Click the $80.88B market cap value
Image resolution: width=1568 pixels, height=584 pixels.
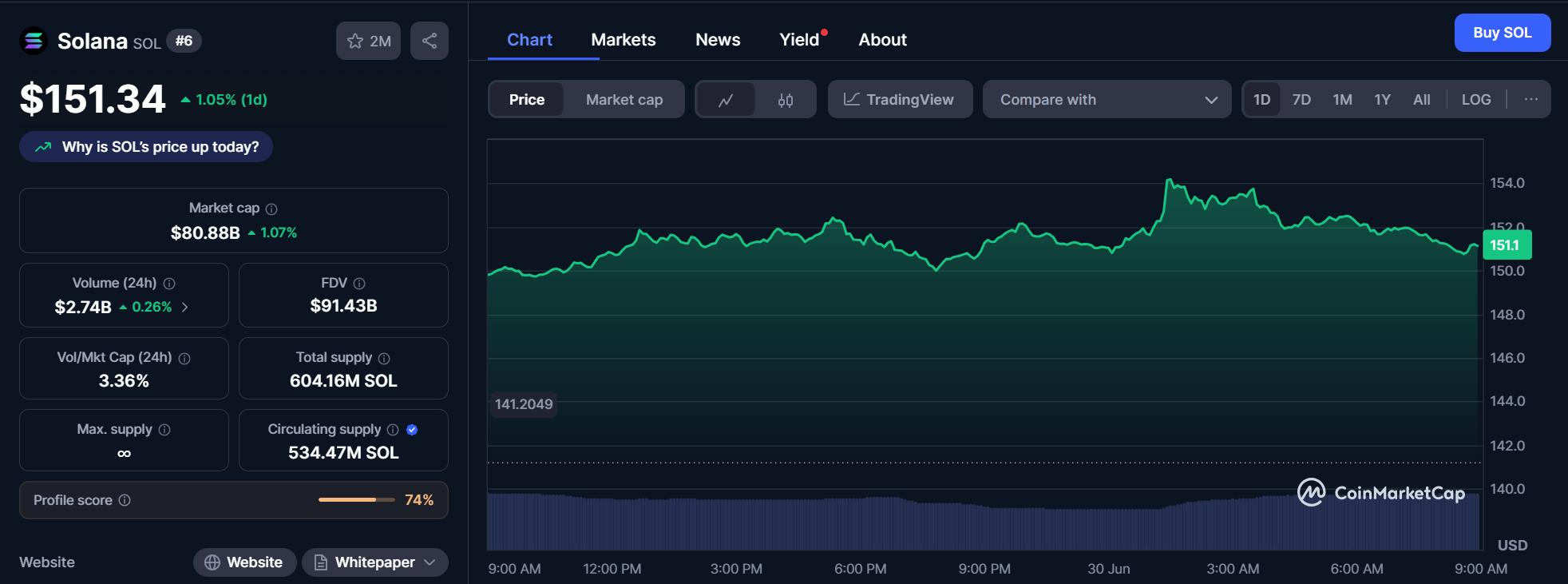coord(205,232)
